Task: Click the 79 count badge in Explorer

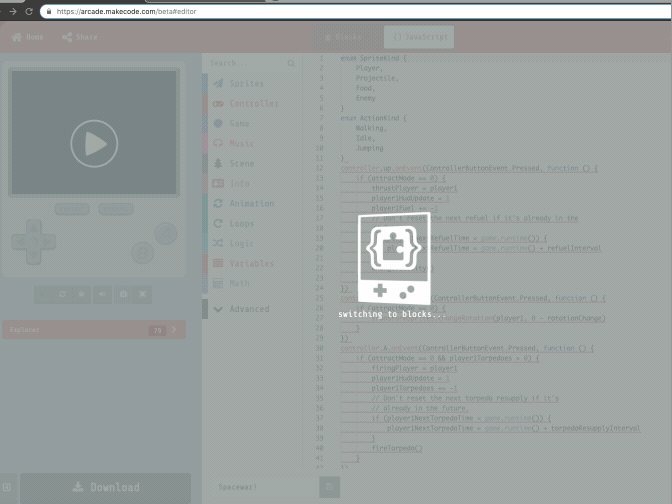Action: click(157, 330)
